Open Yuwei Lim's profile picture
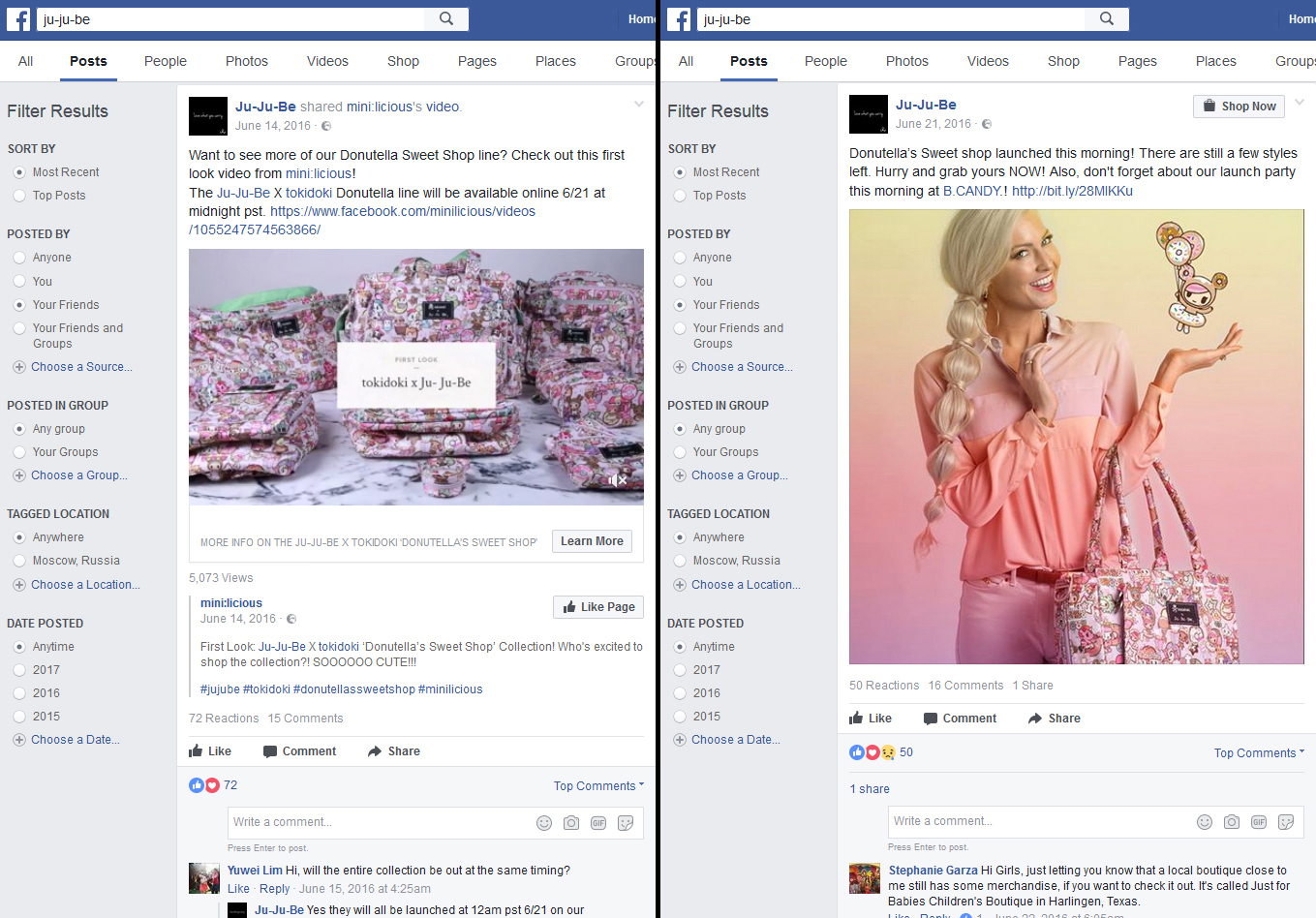Viewport: 1316px width, 918px height. 204,878
